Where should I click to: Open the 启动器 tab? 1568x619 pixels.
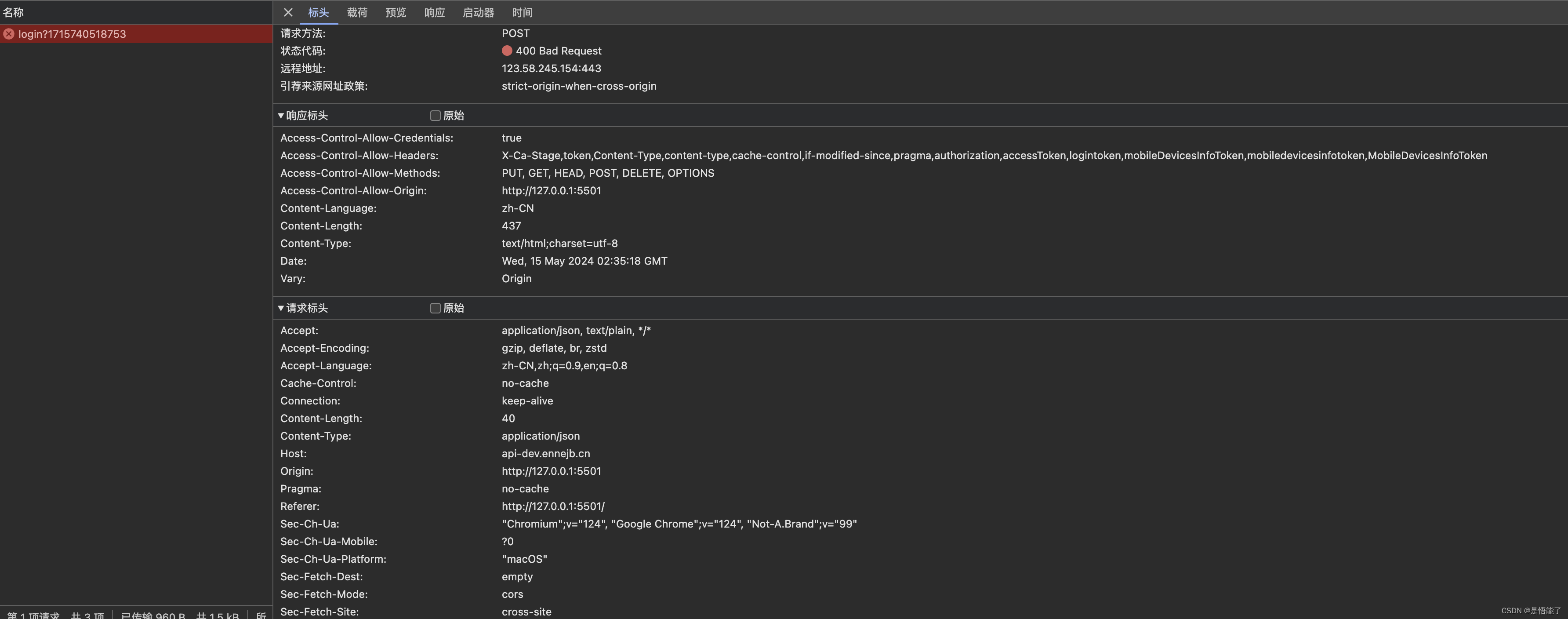coord(479,12)
